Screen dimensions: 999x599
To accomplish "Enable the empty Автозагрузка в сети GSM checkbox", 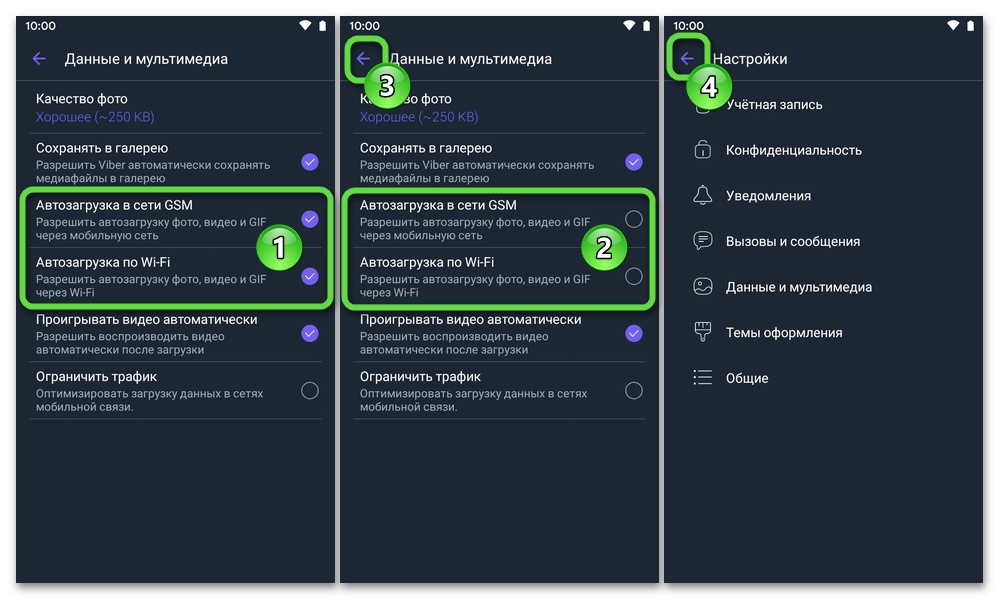I will [x=634, y=219].
